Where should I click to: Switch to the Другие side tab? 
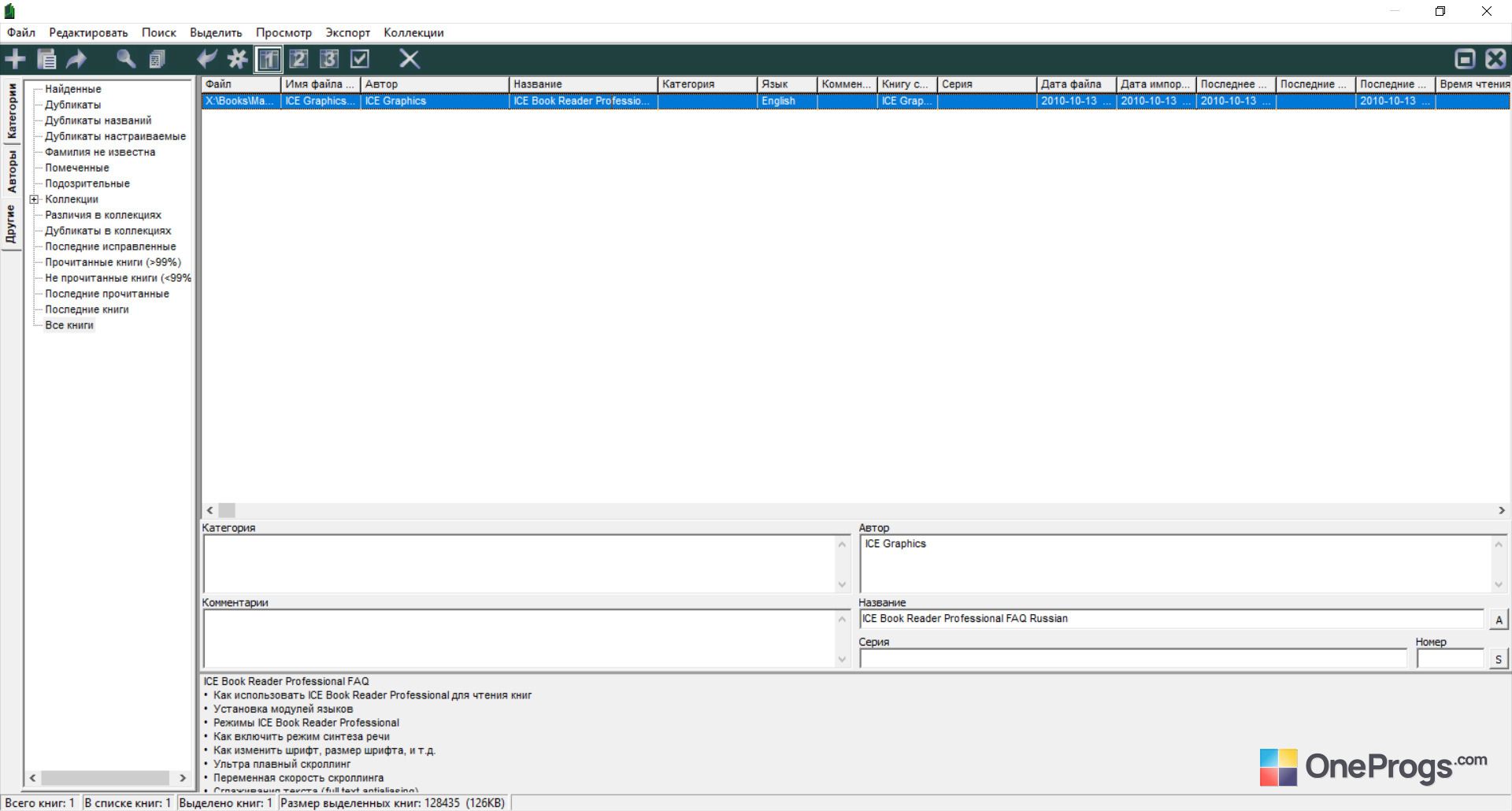(12, 224)
